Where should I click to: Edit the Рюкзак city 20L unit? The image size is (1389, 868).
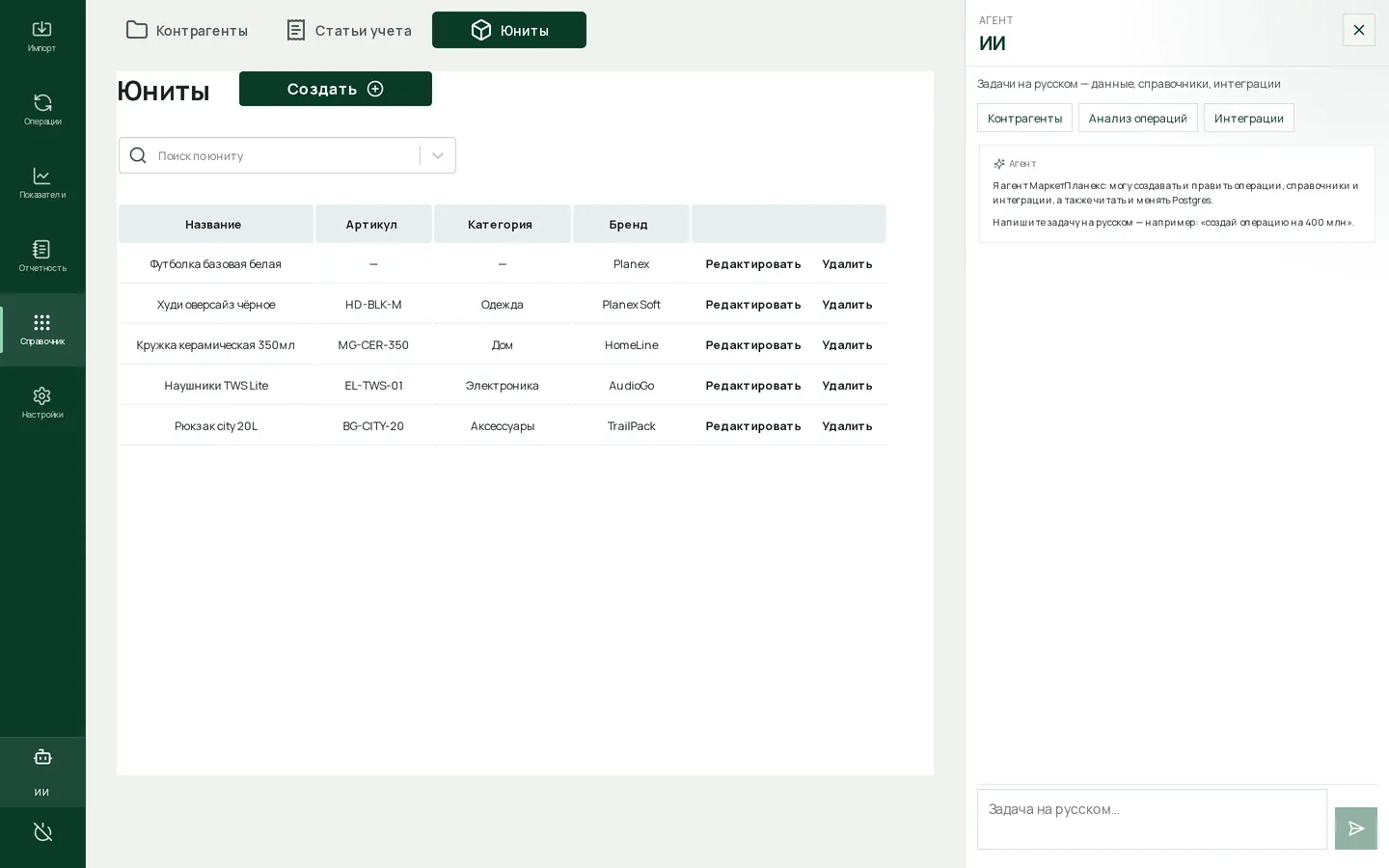point(752,426)
